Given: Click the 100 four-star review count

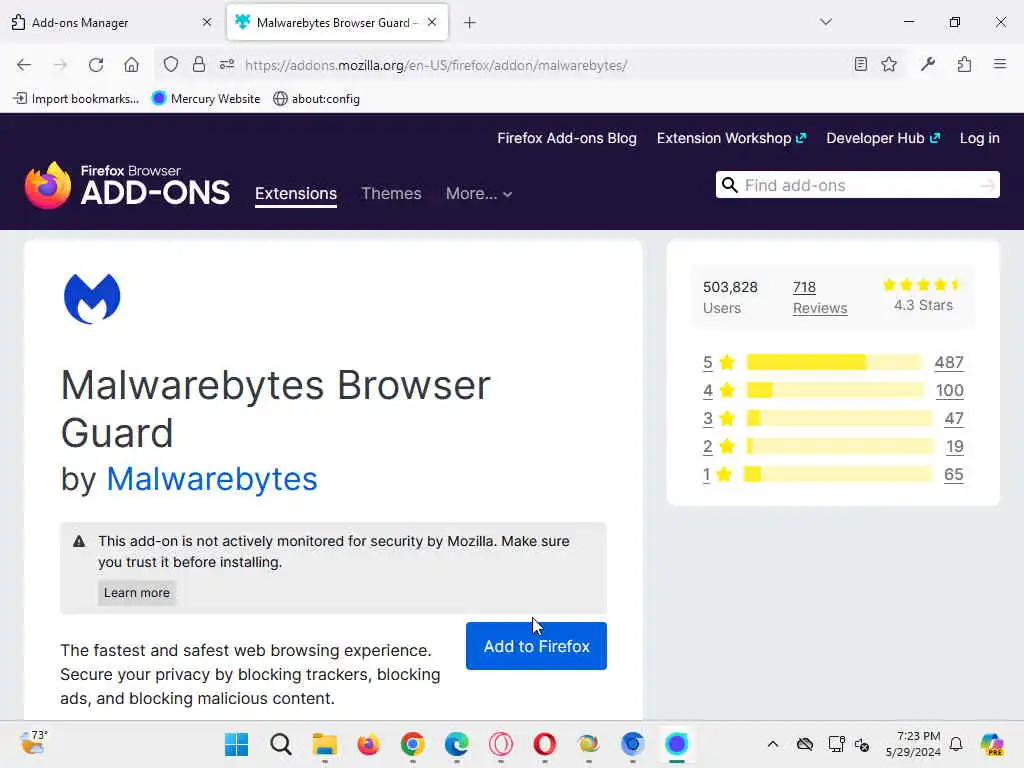Looking at the screenshot, I should pos(950,391).
